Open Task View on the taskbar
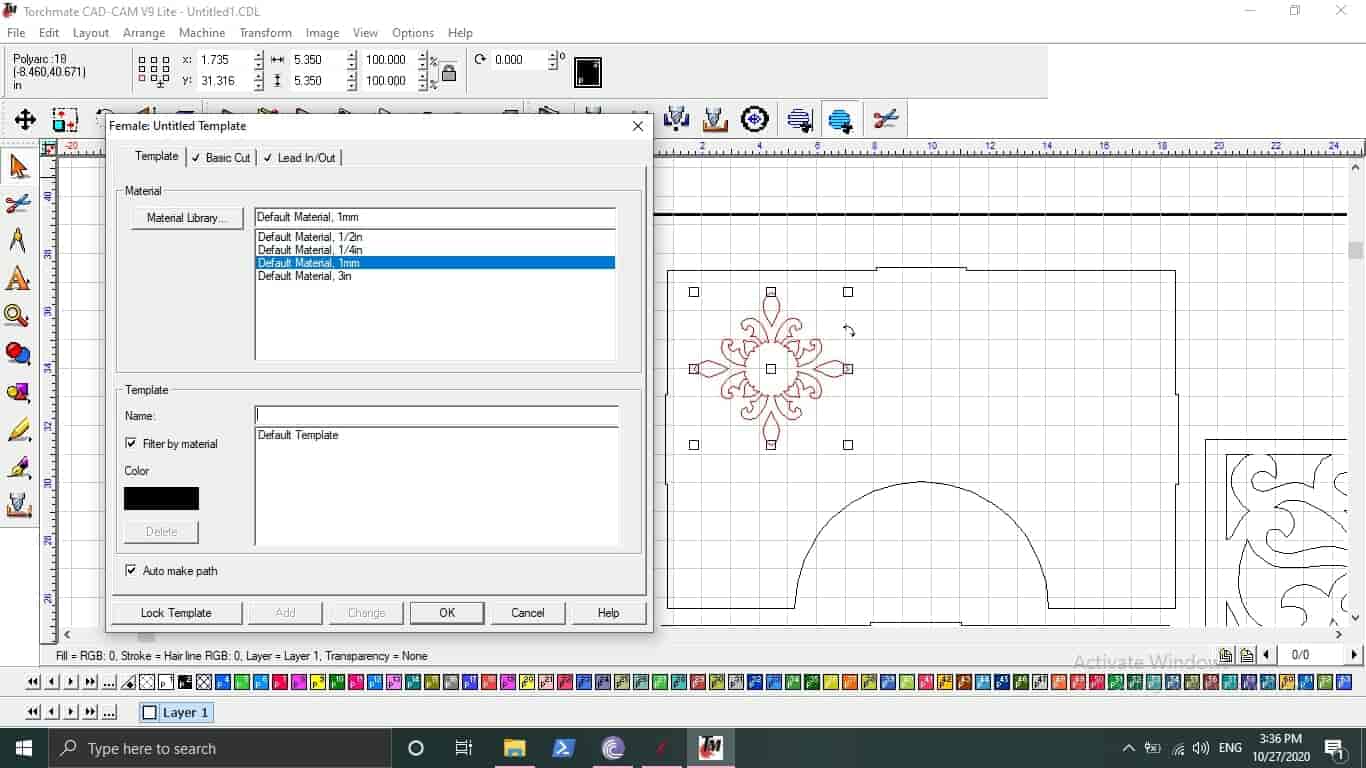The width and height of the screenshot is (1366, 768). click(464, 747)
